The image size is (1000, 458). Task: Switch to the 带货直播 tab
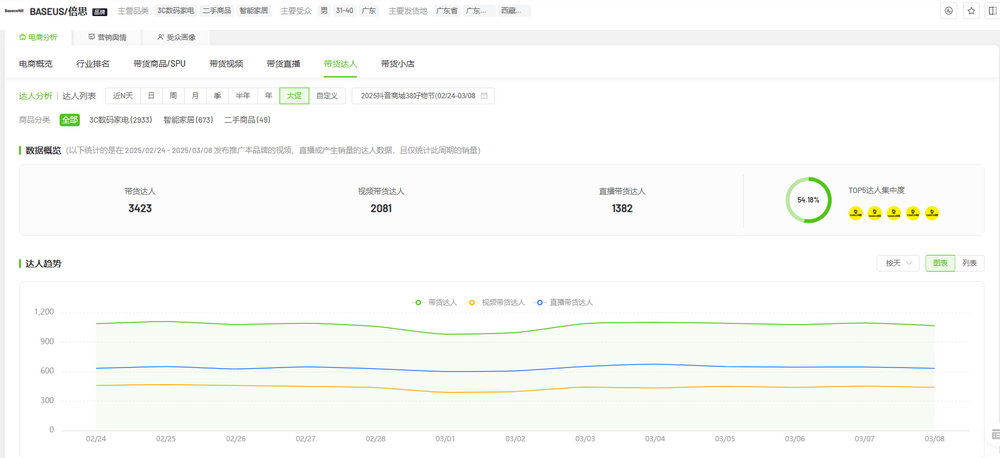tap(283, 64)
